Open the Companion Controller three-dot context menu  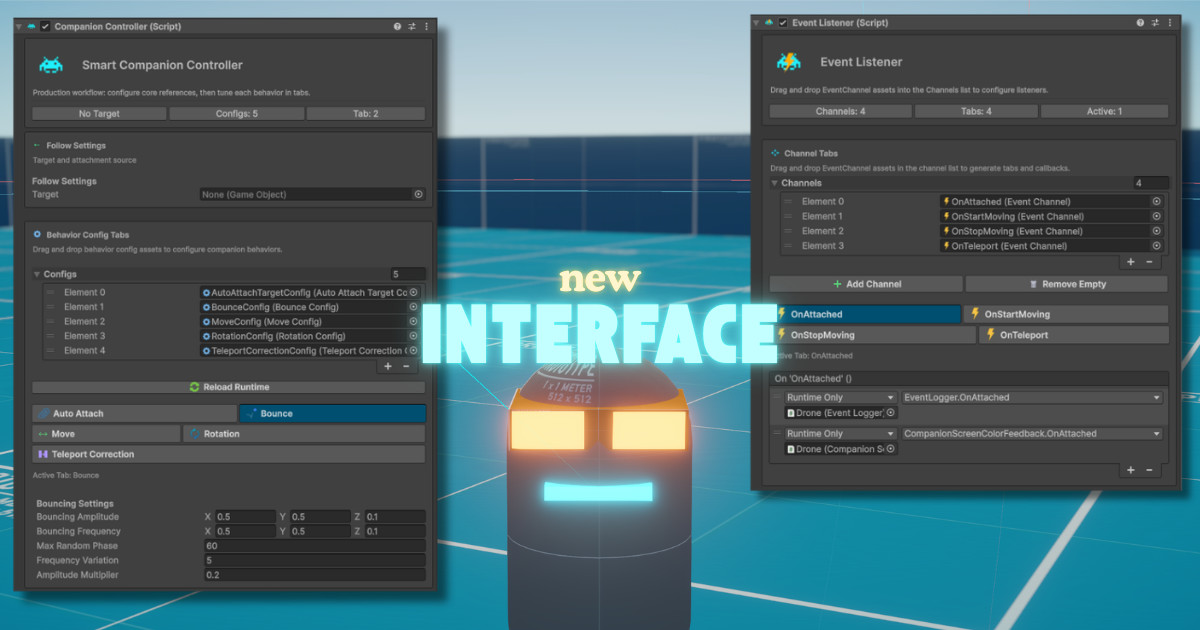427,27
